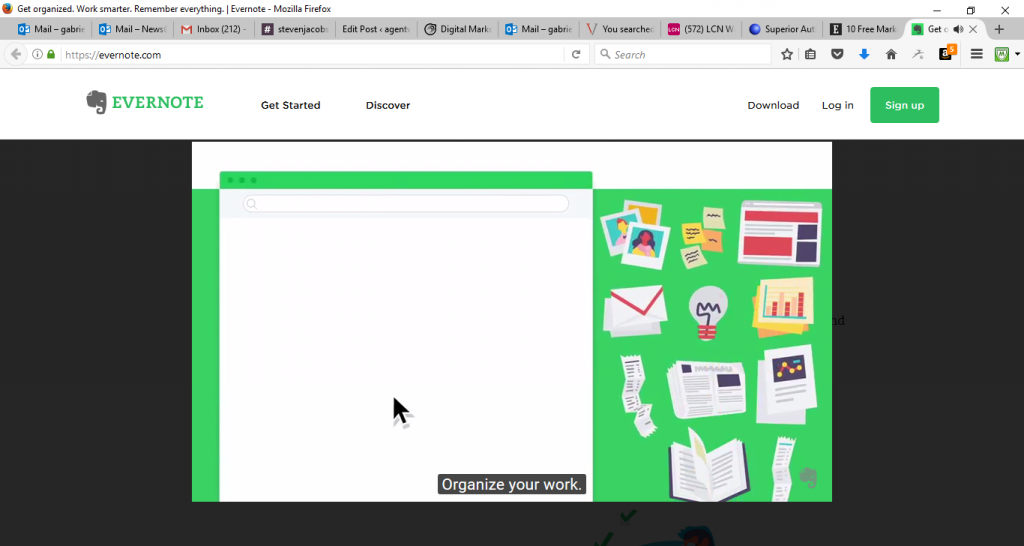Switch to the (572) LCN W tab

pos(701,29)
